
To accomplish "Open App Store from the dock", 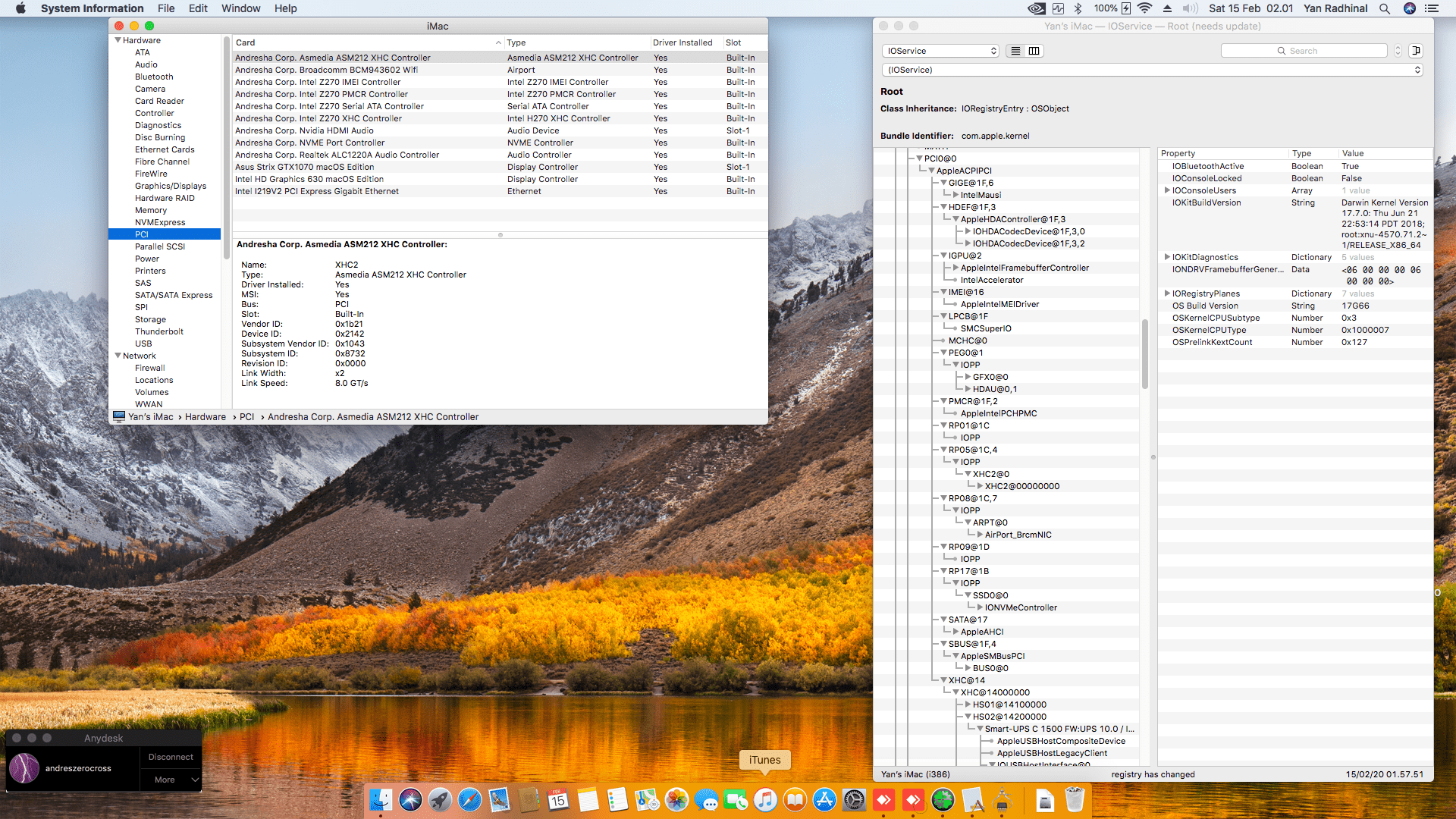I will 824,800.
